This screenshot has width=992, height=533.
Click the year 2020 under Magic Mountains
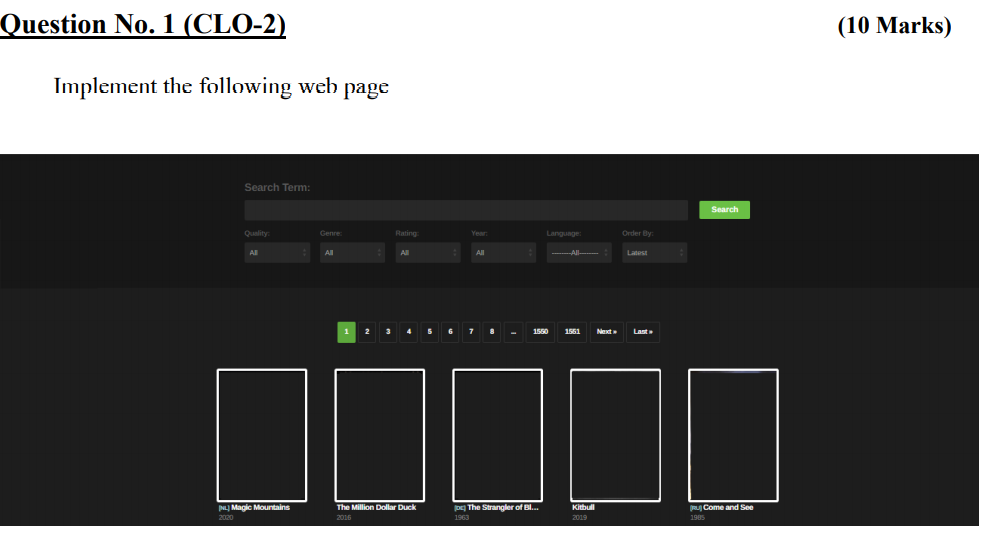[226, 518]
